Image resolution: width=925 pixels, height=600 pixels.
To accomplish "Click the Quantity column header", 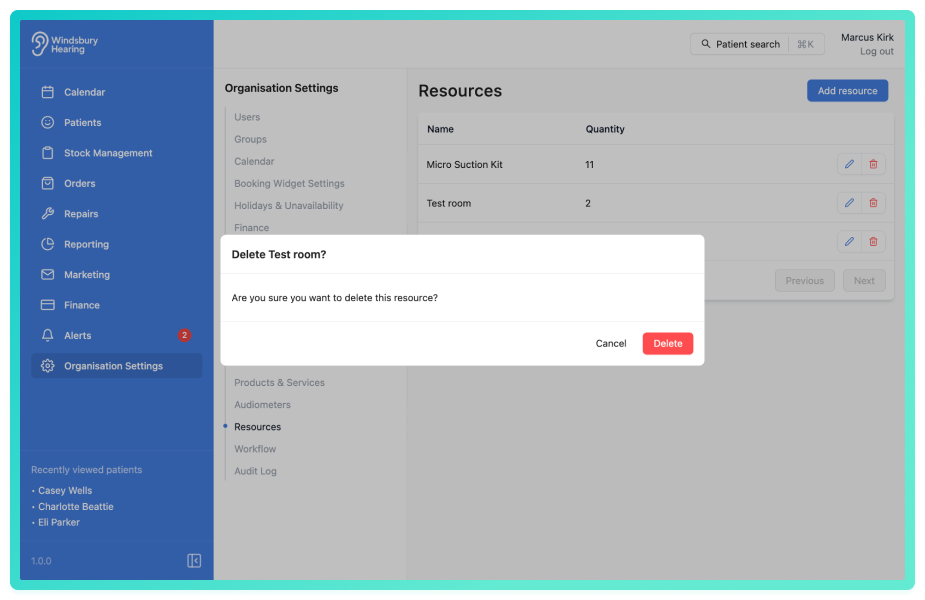I will 605,129.
